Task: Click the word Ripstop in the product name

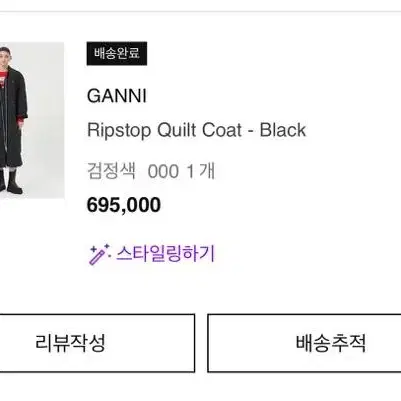Action: coord(119,131)
